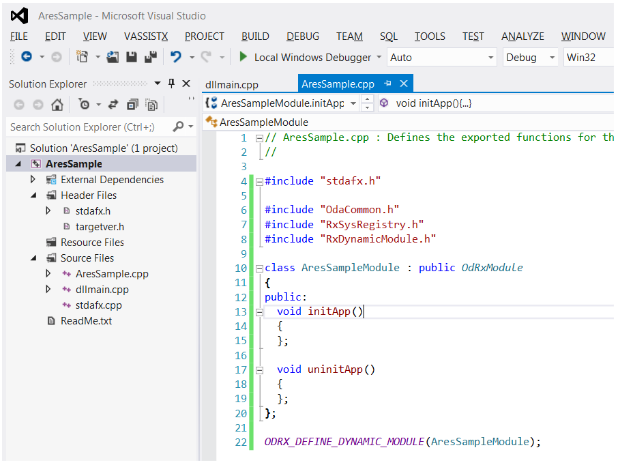Open the Solution Explorer window options dropdown
The height and width of the screenshot is (465, 618).
point(157,83)
